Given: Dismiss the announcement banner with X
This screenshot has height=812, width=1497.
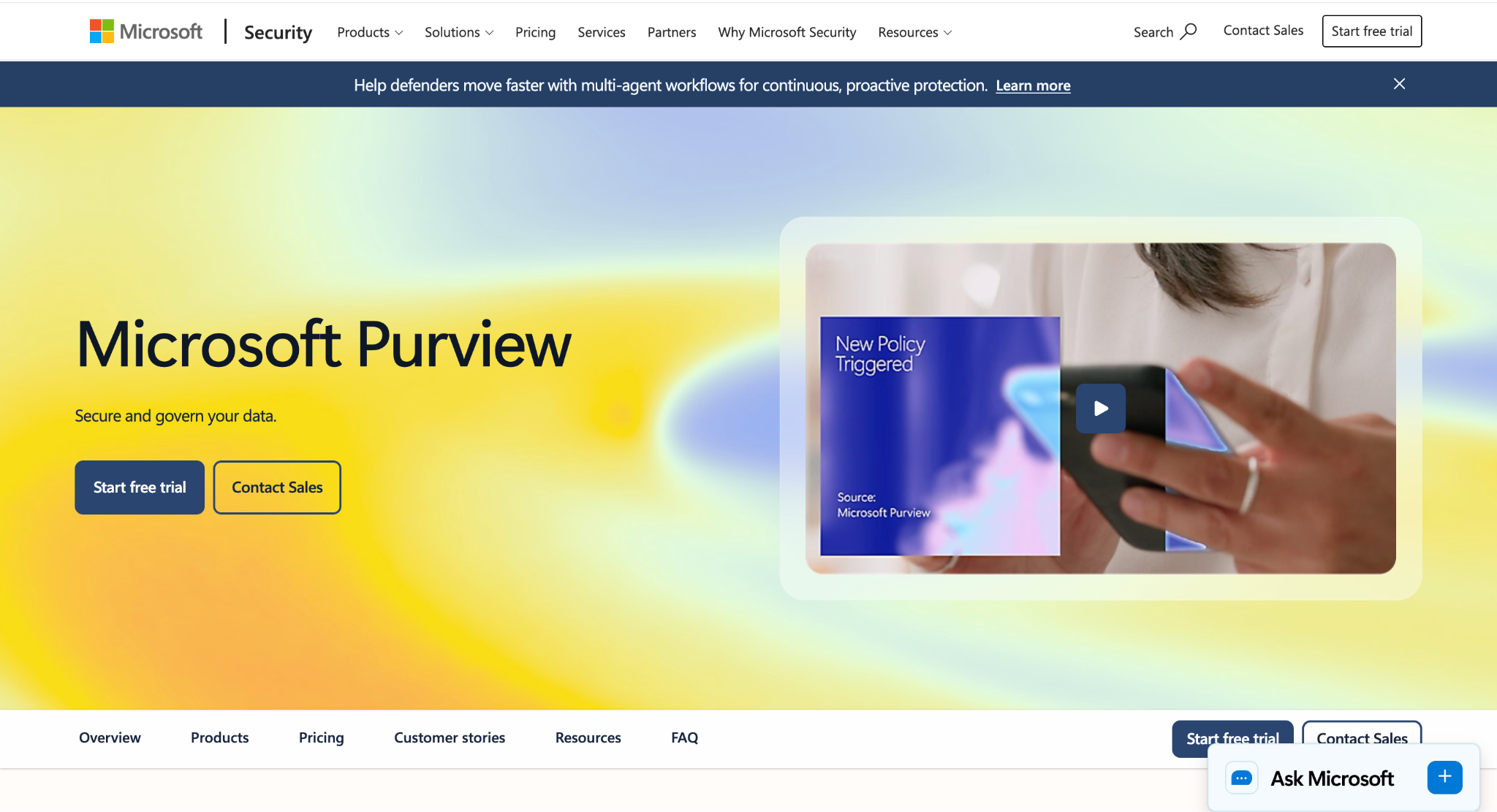Looking at the screenshot, I should [x=1399, y=84].
